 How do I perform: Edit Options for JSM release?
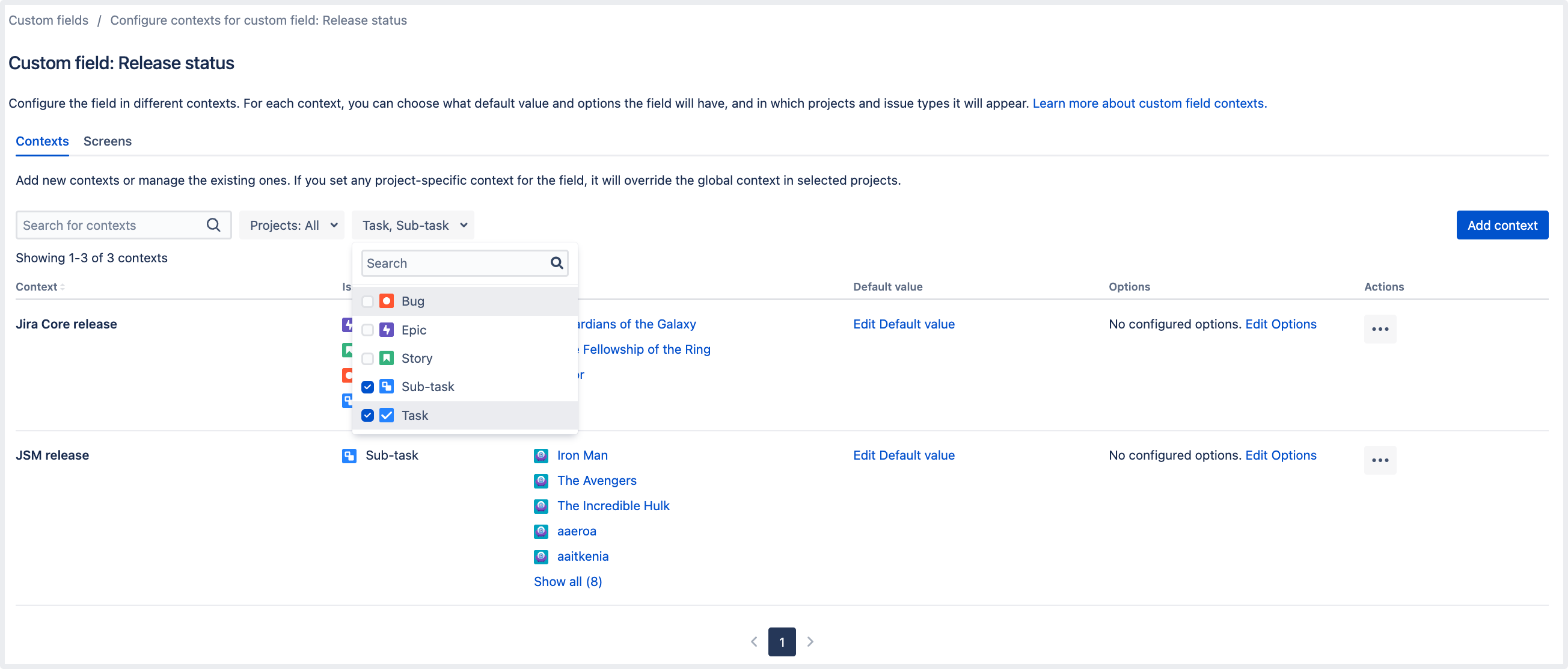click(x=1281, y=455)
